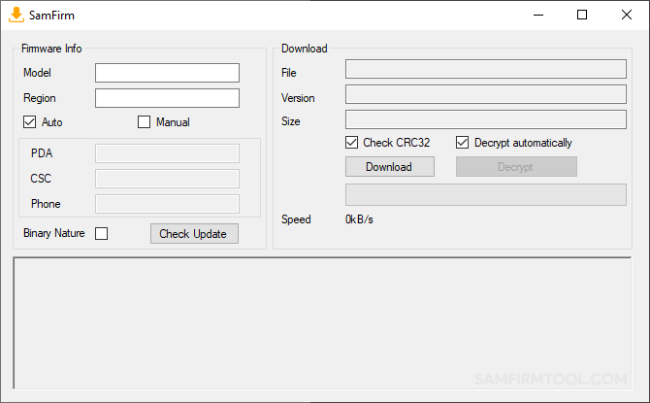Uncheck the Auto checkbox
The width and height of the screenshot is (650, 403).
click(x=29, y=122)
